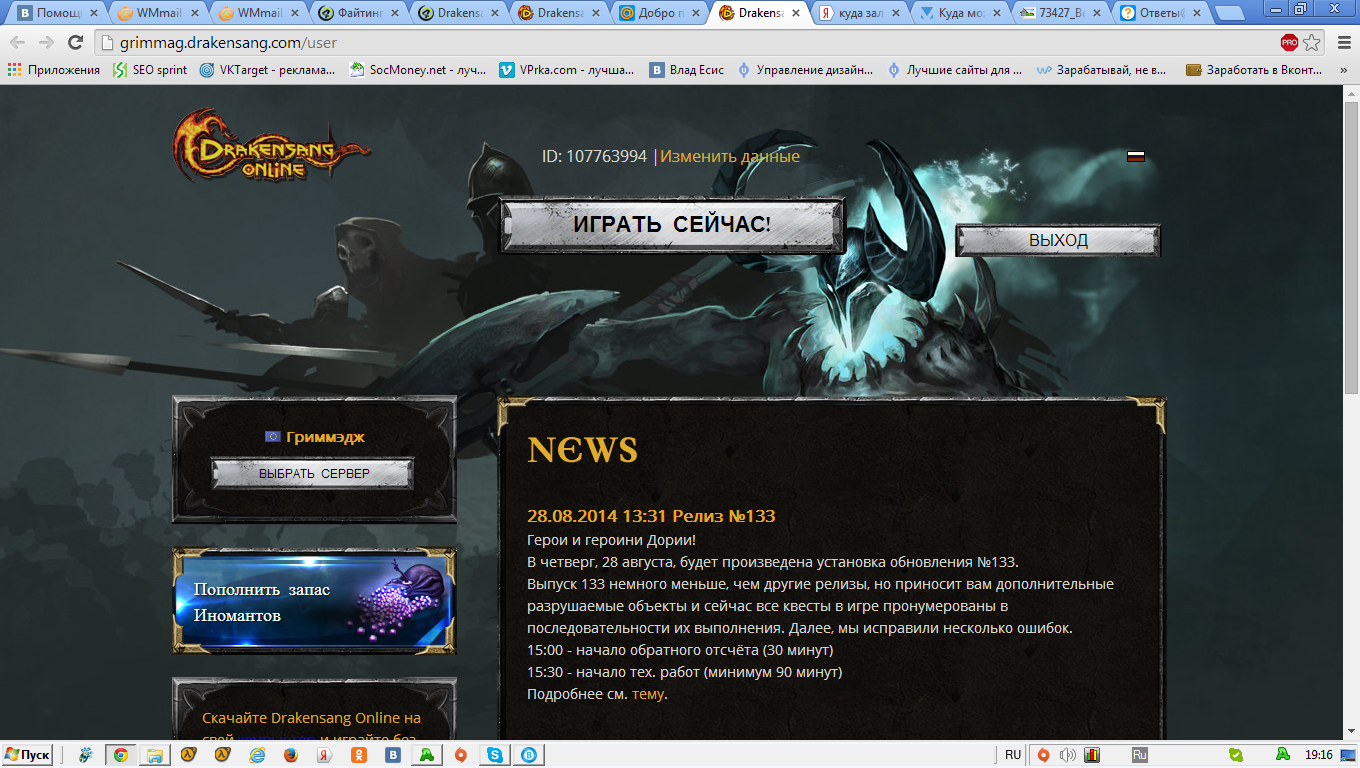The height and width of the screenshot is (768, 1360).
Task: Open the Зарабатывай, не в bookmark
Action: [x=1103, y=70]
